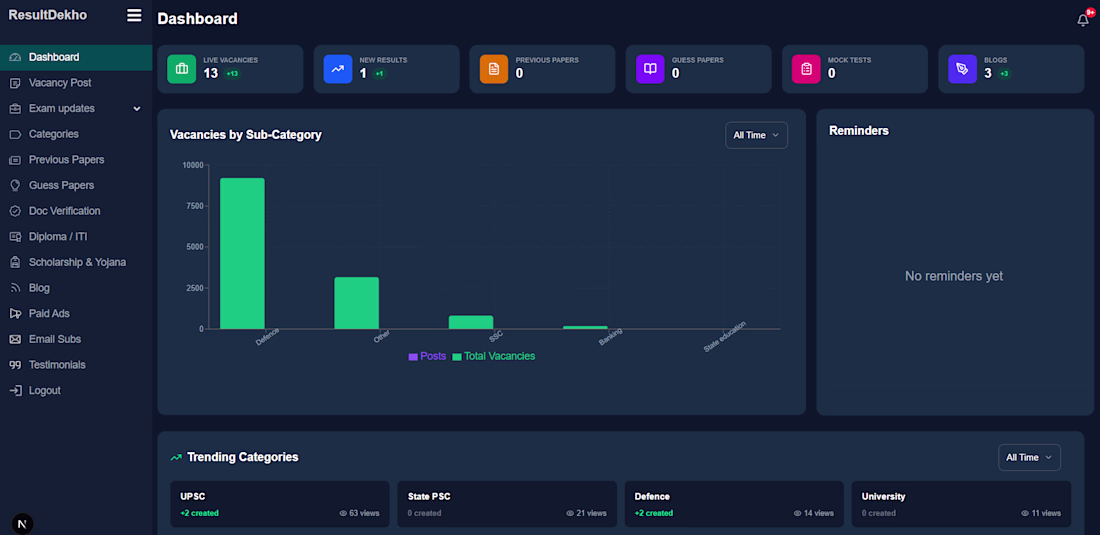The image size is (1100, 535).
Task: Click the Defence bar in the chart
Action: point(242,253)
